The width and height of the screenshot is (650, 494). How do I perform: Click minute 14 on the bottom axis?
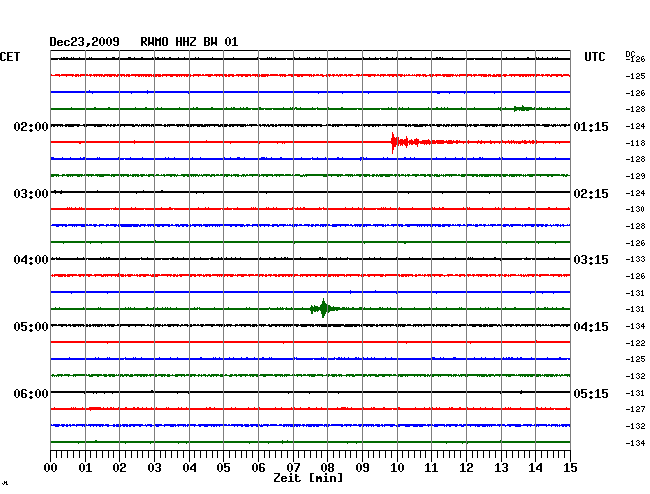535,468
